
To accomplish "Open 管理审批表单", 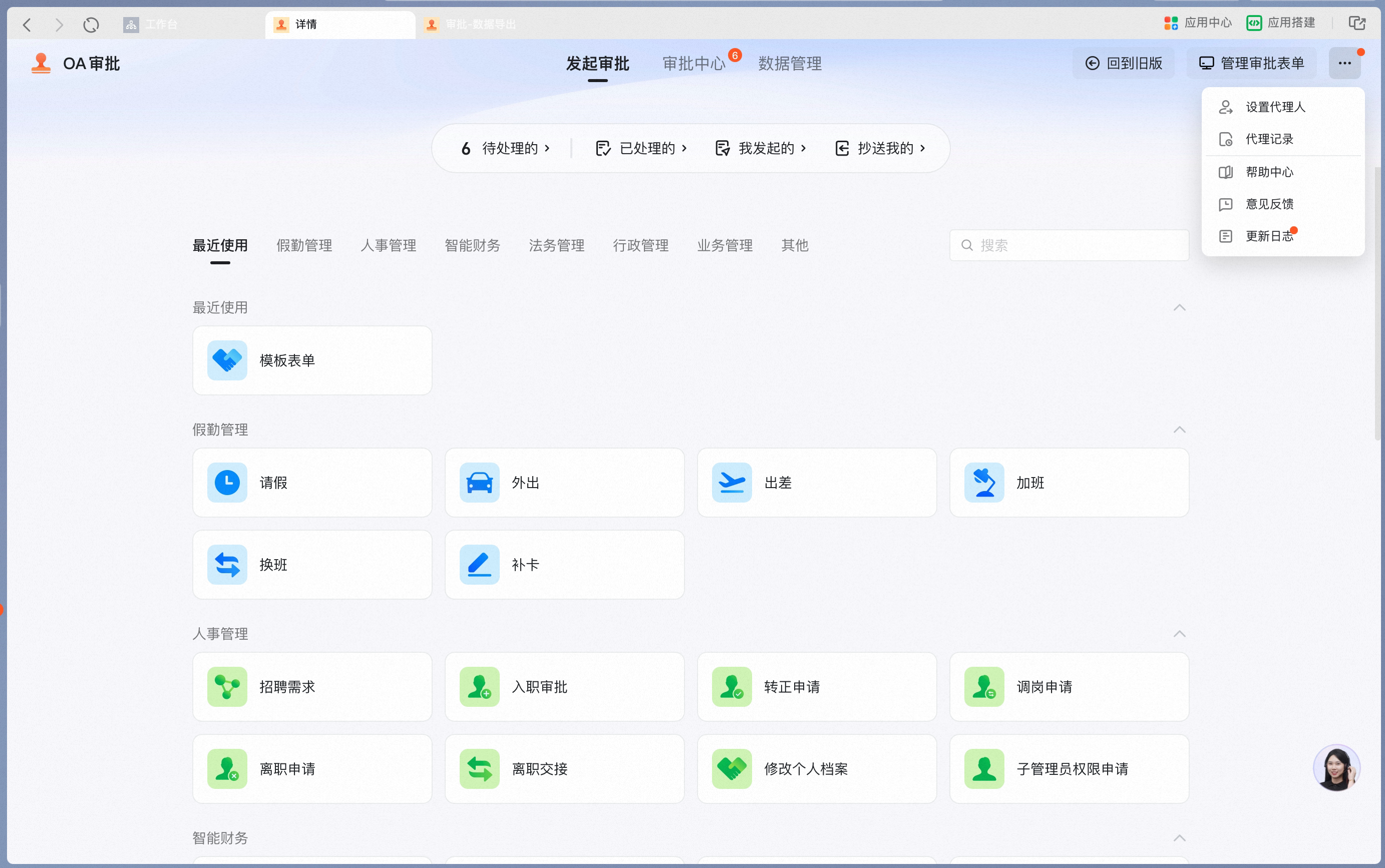I will coord(1251,63).
